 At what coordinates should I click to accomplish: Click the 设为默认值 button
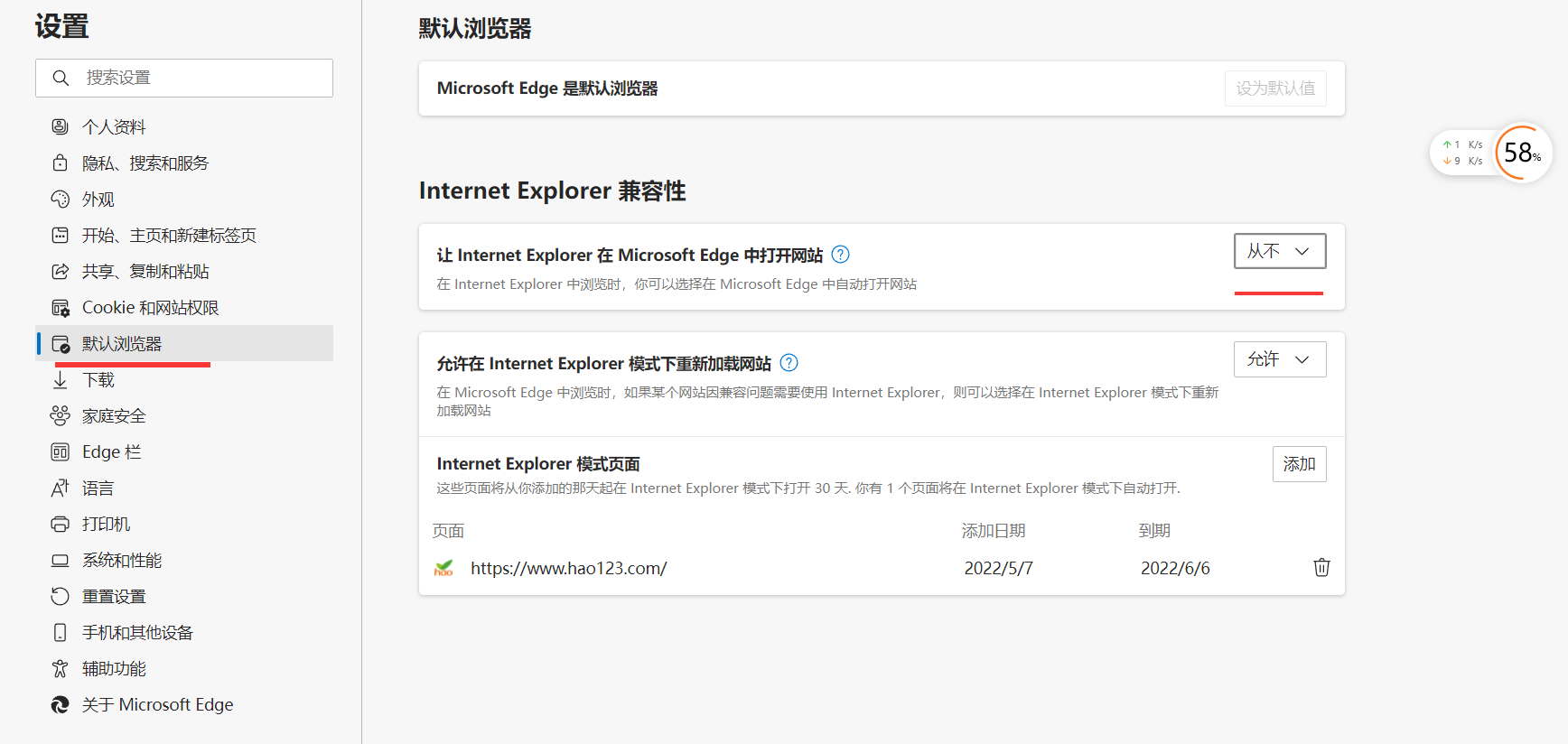point(1275,88)
